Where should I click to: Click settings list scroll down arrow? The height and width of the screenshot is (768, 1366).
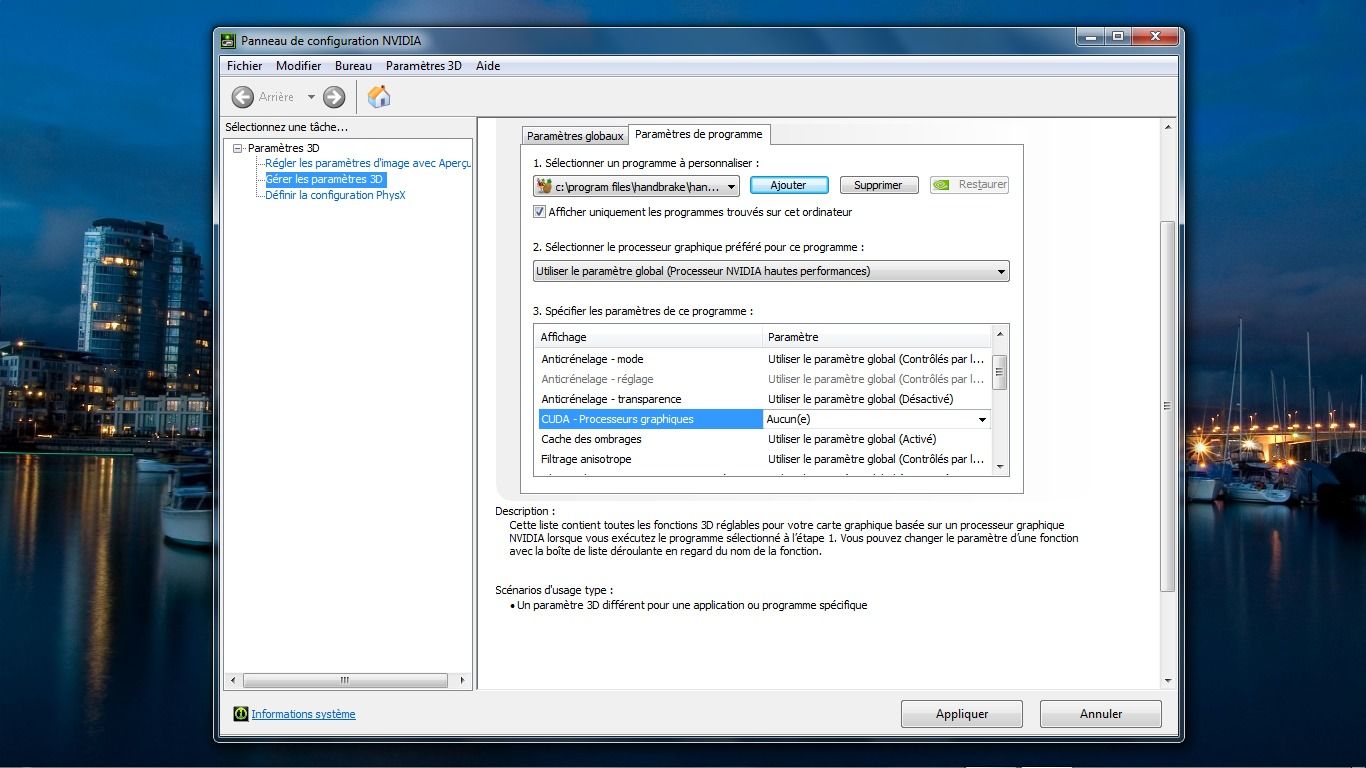tap(1000, 466)
